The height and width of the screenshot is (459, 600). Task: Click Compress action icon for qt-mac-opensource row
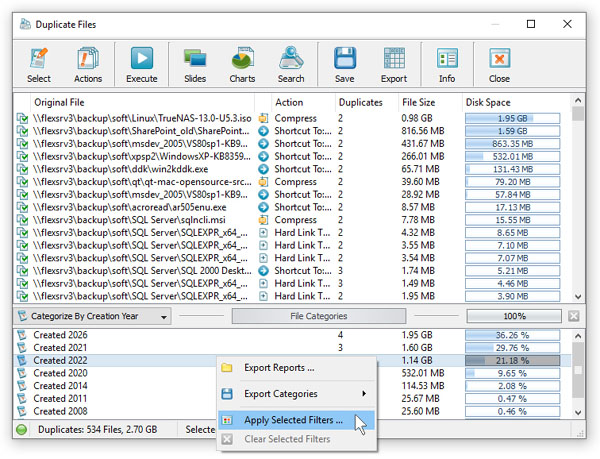tap(263, 182)
